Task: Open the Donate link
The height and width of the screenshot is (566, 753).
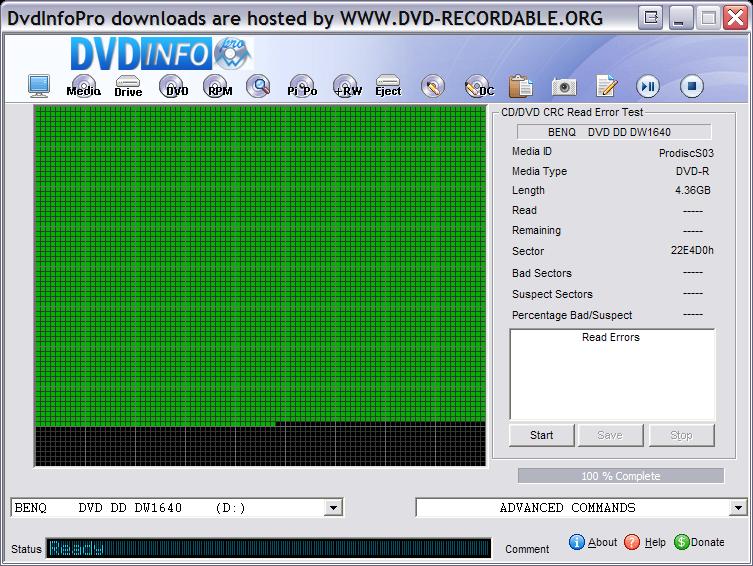Action: point(707,542)
